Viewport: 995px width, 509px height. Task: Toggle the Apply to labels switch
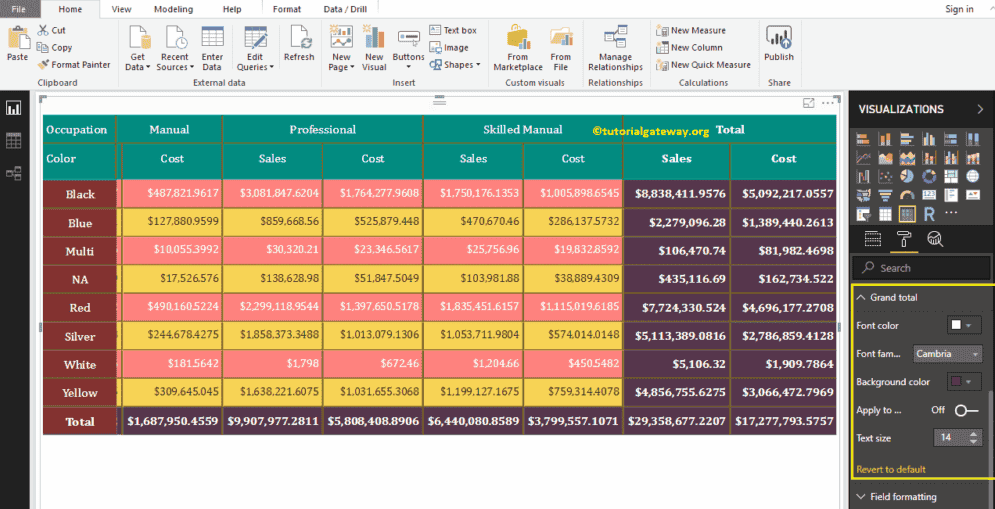[965, 410]
